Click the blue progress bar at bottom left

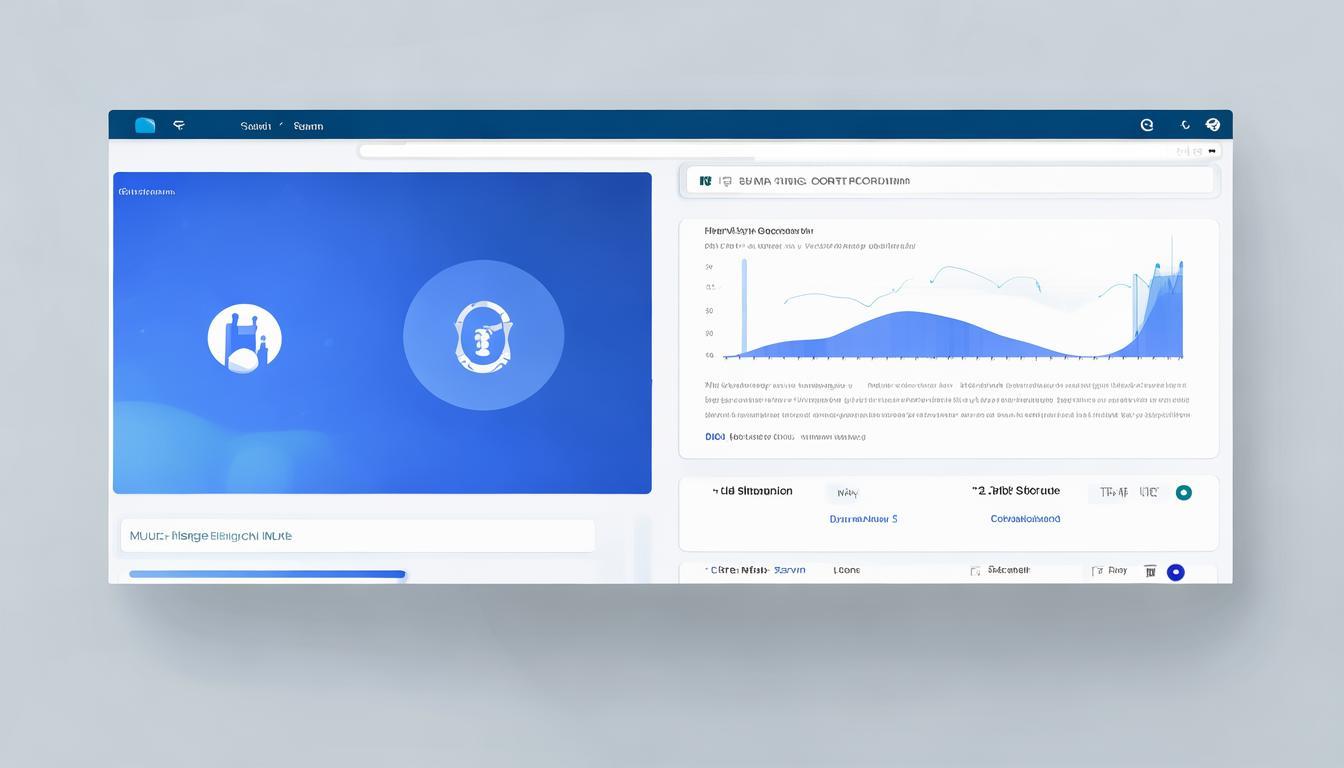coord(267,574)
